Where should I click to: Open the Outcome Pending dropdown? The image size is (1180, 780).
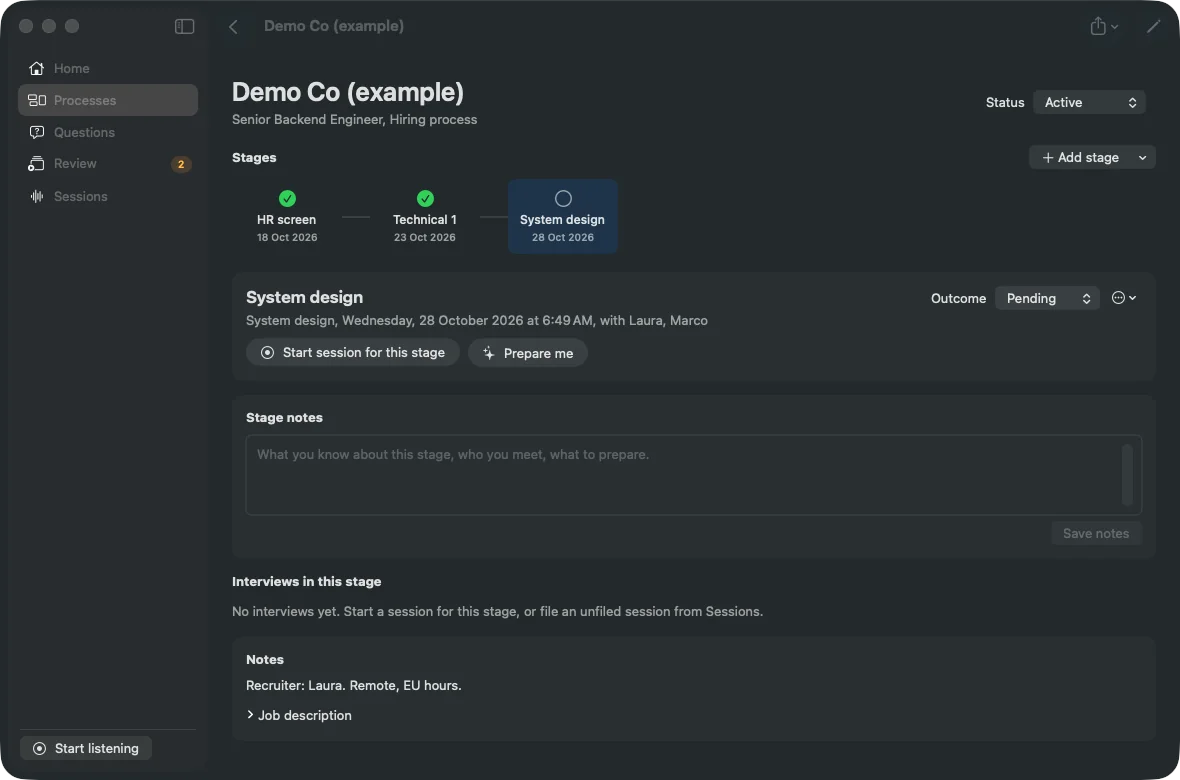1047,298
